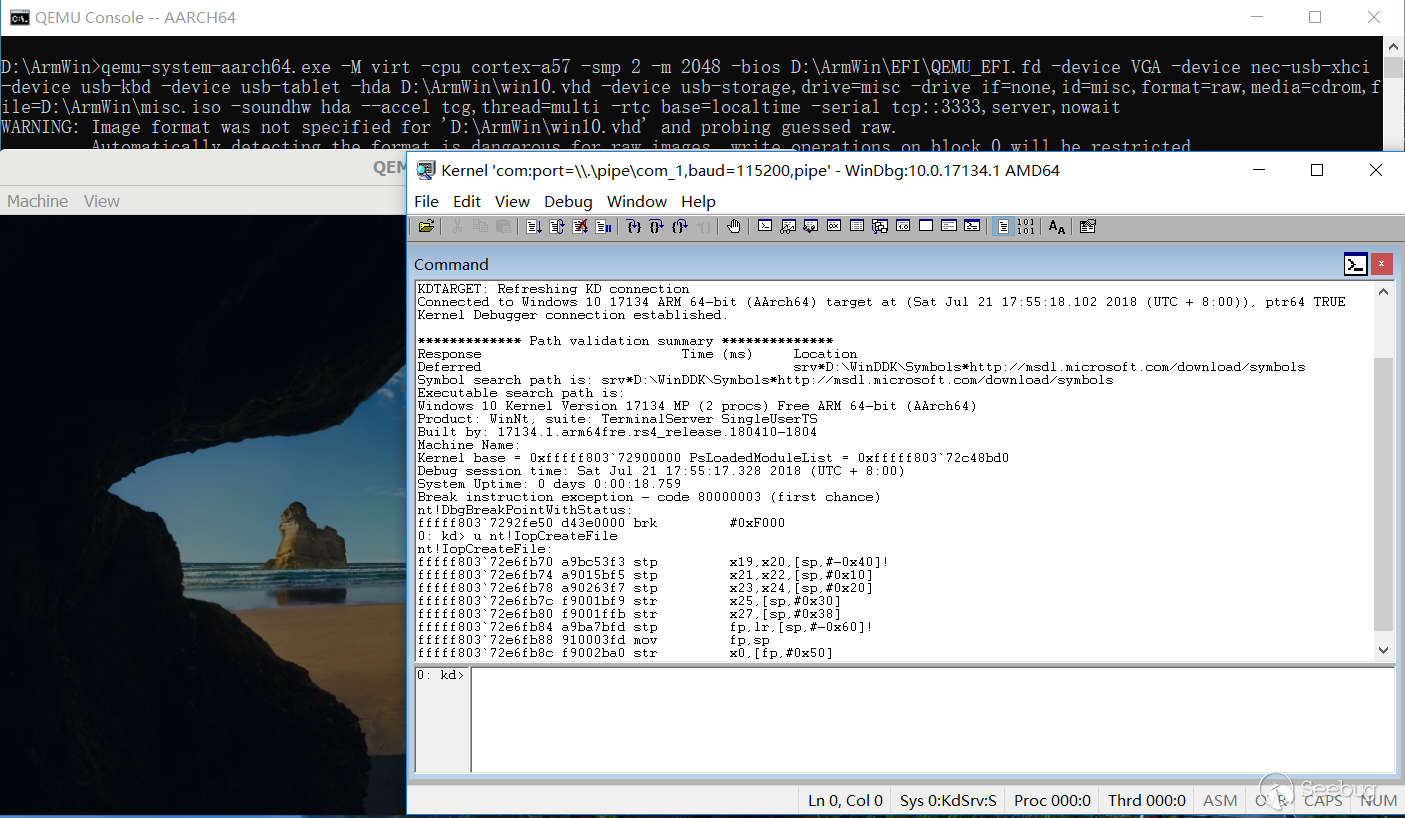Click 'Thrd 000:0' status bar entry
Viewport: 1405px width, 818px height.
(1147, 800)
